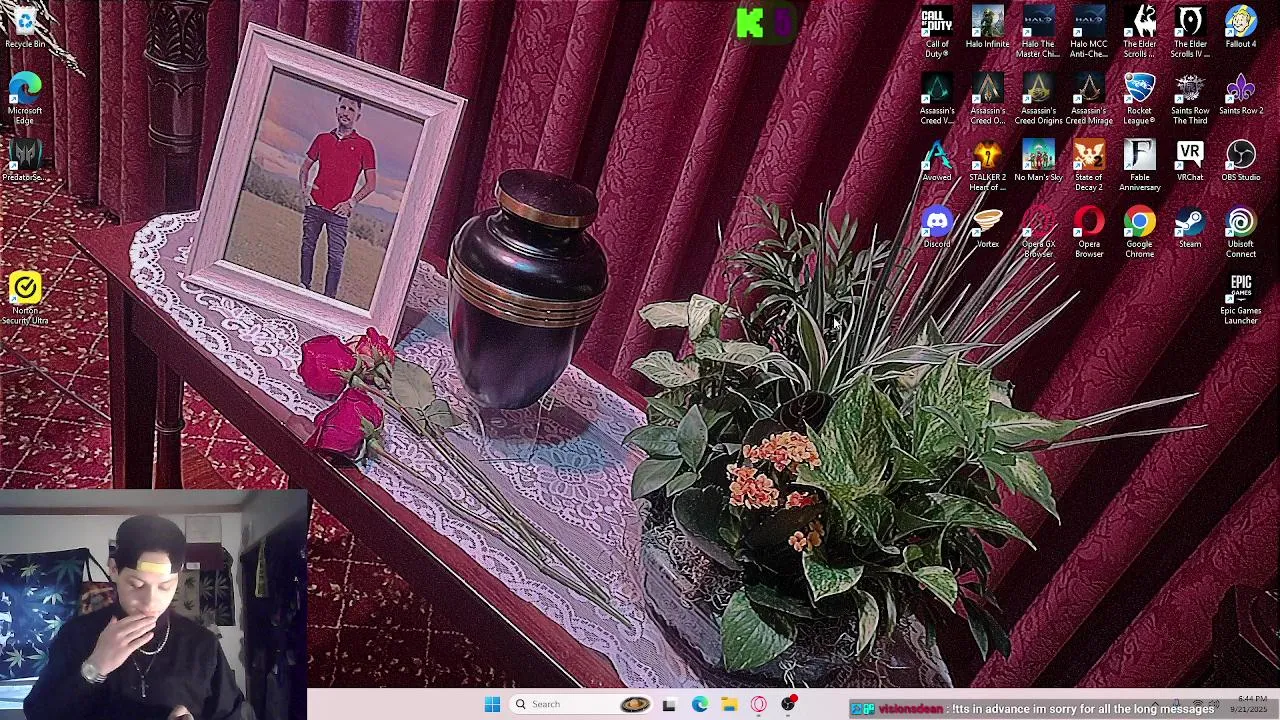
Task: Open Microsoft Edge from the taskbar
Action: (699, 704)
